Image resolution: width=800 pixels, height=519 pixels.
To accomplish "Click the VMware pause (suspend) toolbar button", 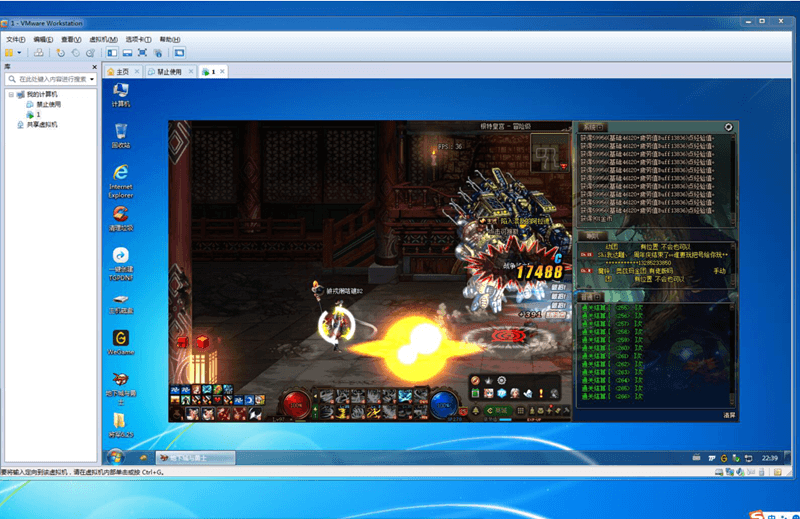I will tap(9, 53).
